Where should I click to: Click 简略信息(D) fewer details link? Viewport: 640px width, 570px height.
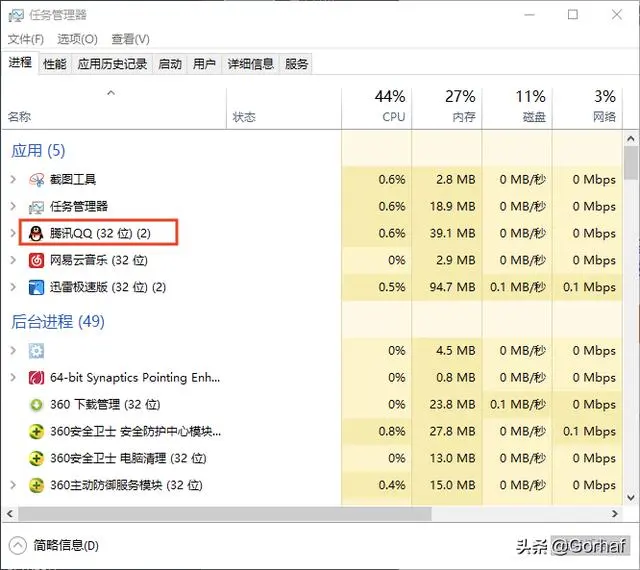[x=66, y=546]
